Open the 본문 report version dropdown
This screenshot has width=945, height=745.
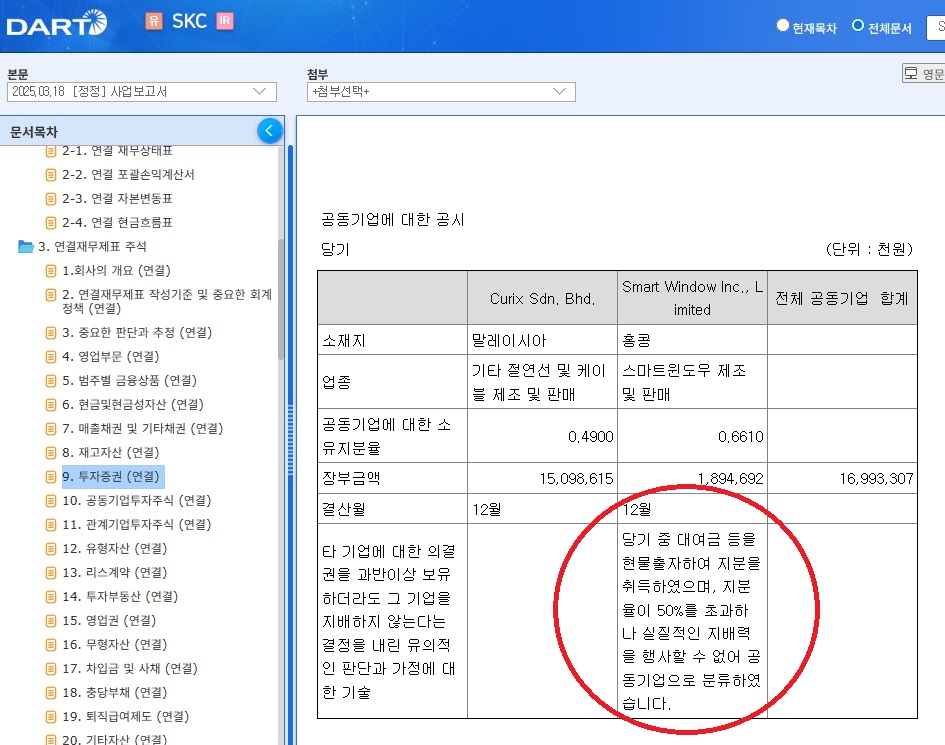(141, 92)
